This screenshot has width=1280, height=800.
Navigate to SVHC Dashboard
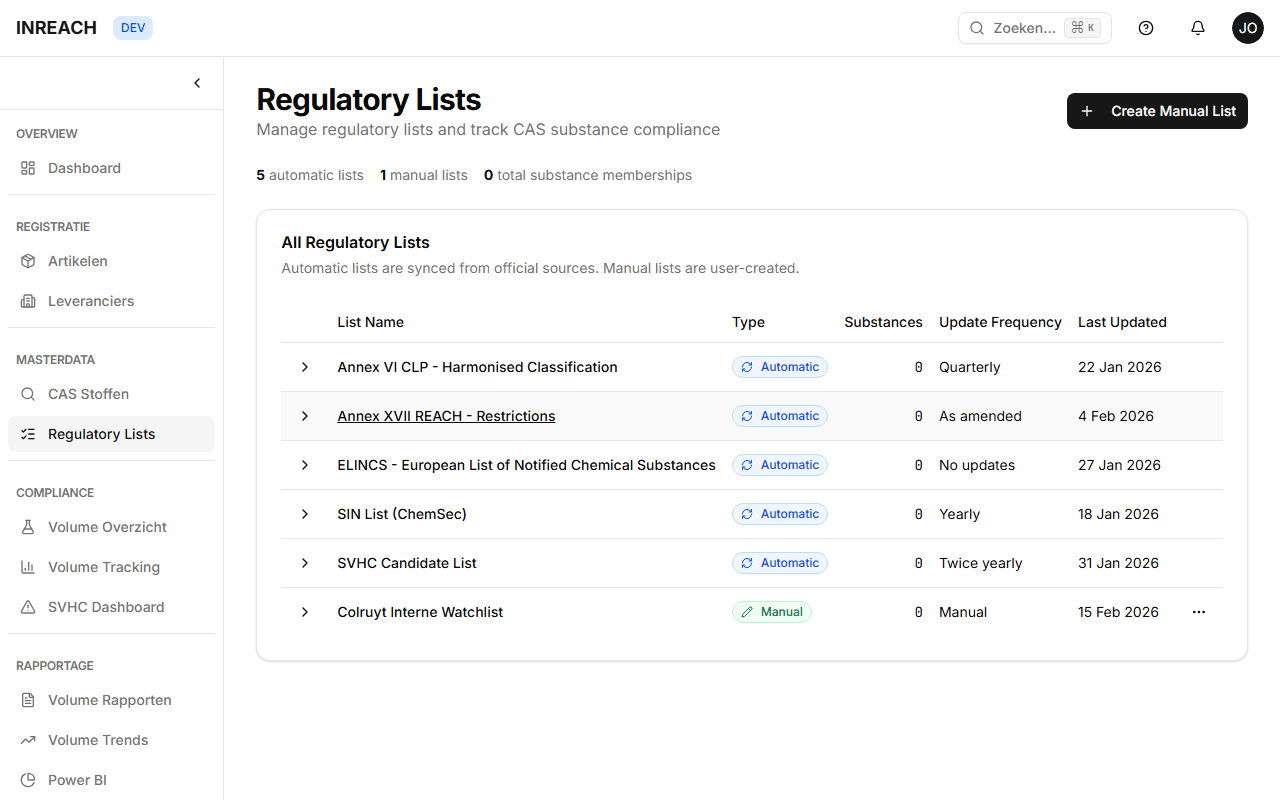click(106, 607)
